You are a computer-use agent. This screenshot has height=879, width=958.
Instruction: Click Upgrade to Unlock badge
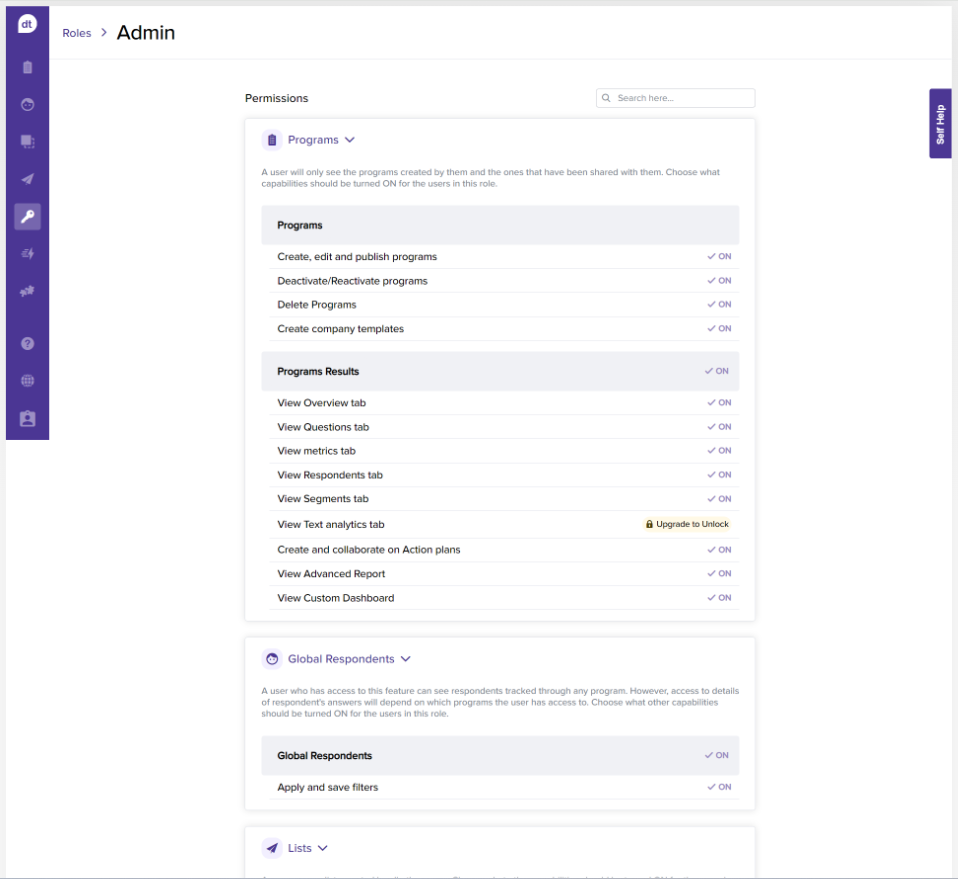pyautogui.click(x=688, y=524)
